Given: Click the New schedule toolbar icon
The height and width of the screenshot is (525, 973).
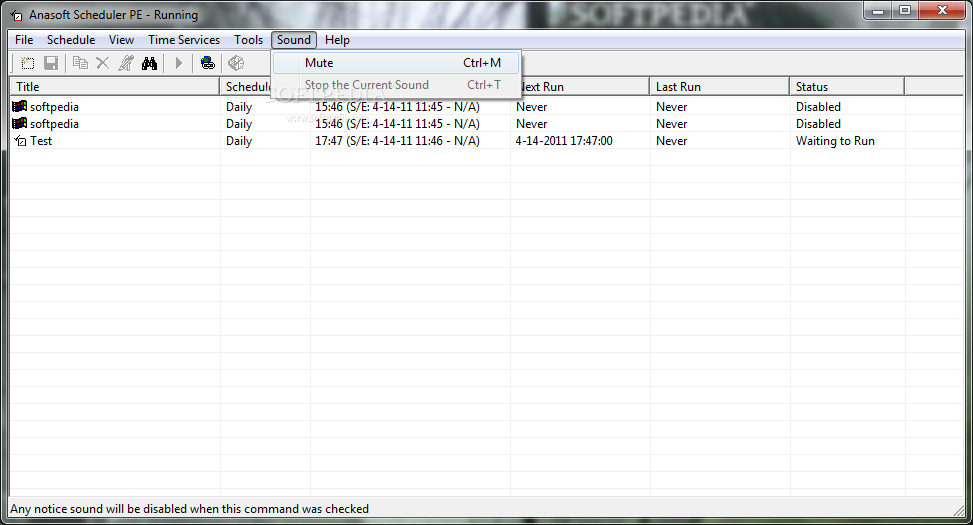Looking at the screenshot, I should pyautogui.click(x=28, y=63).
